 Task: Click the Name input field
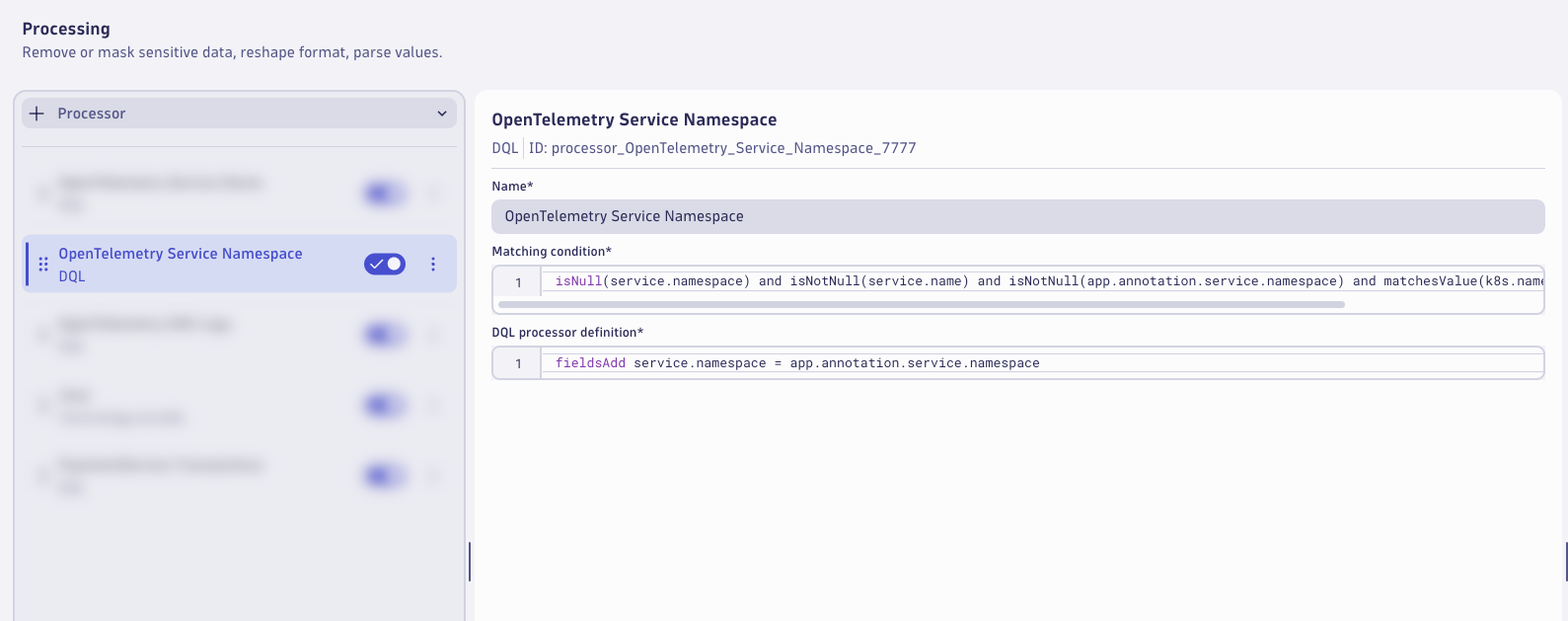[x=1018, y=216]
